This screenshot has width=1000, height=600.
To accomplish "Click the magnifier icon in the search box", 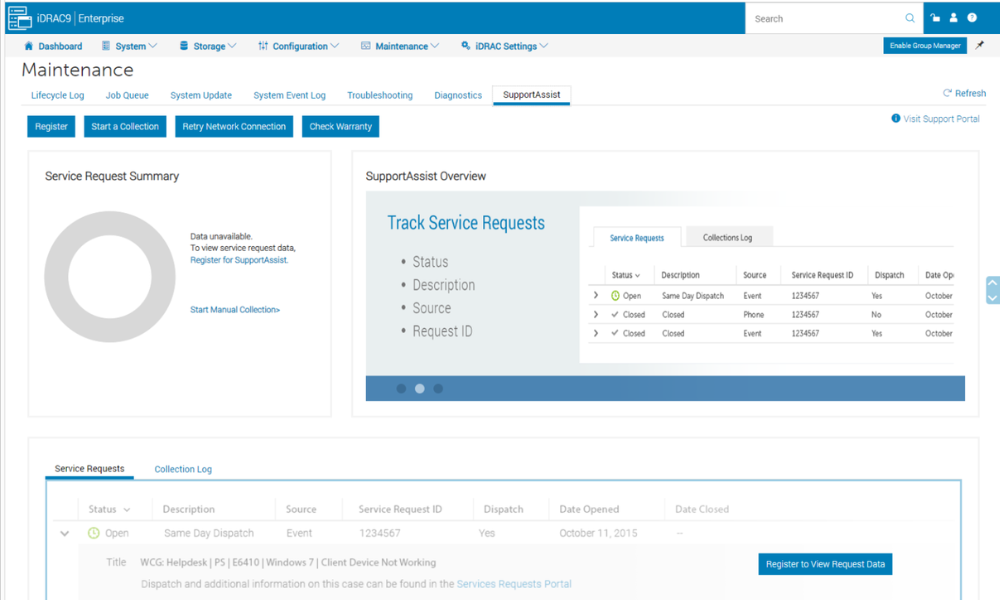I will [909, 18].
